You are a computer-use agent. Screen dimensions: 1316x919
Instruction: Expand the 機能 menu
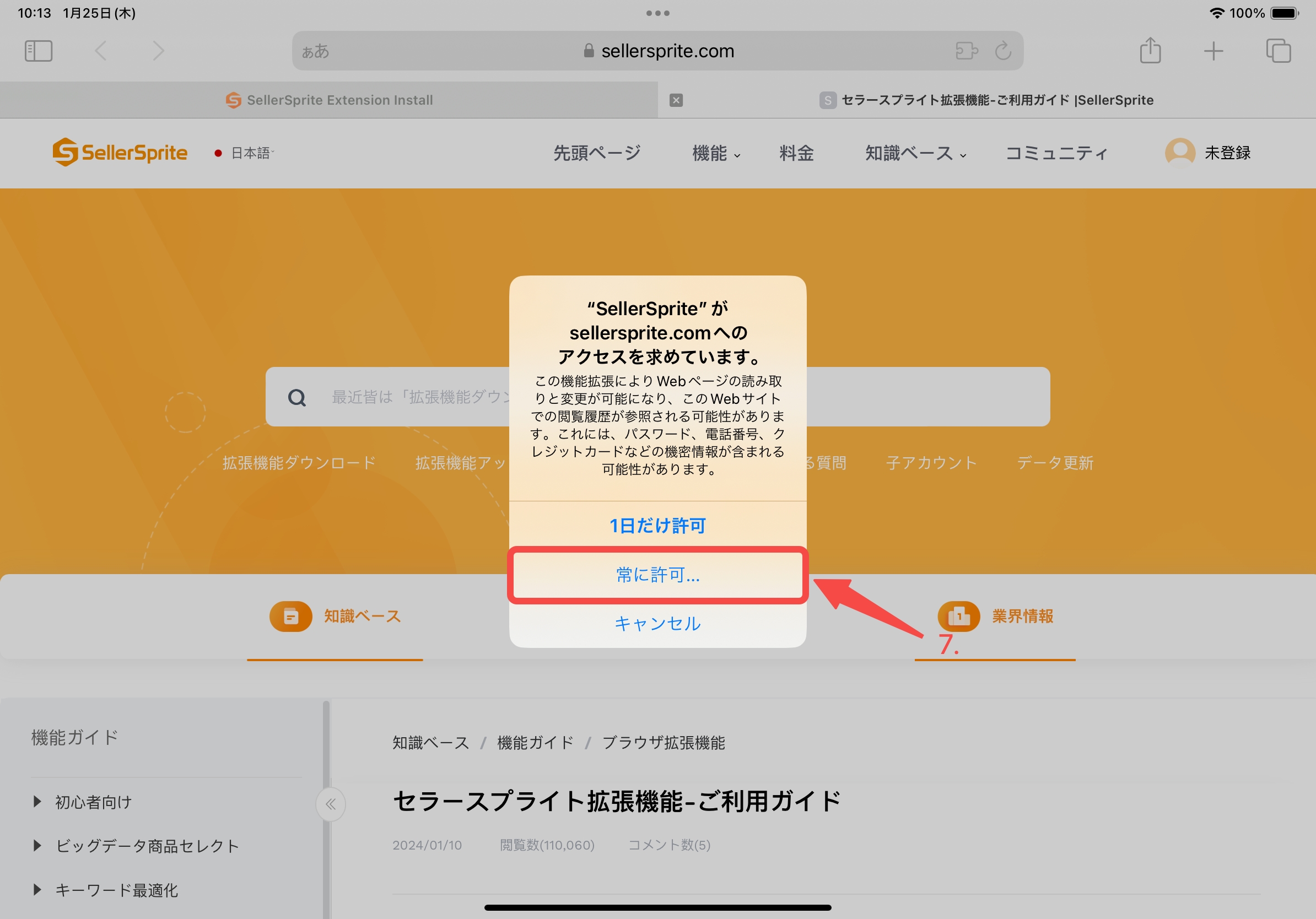point(716,153)
